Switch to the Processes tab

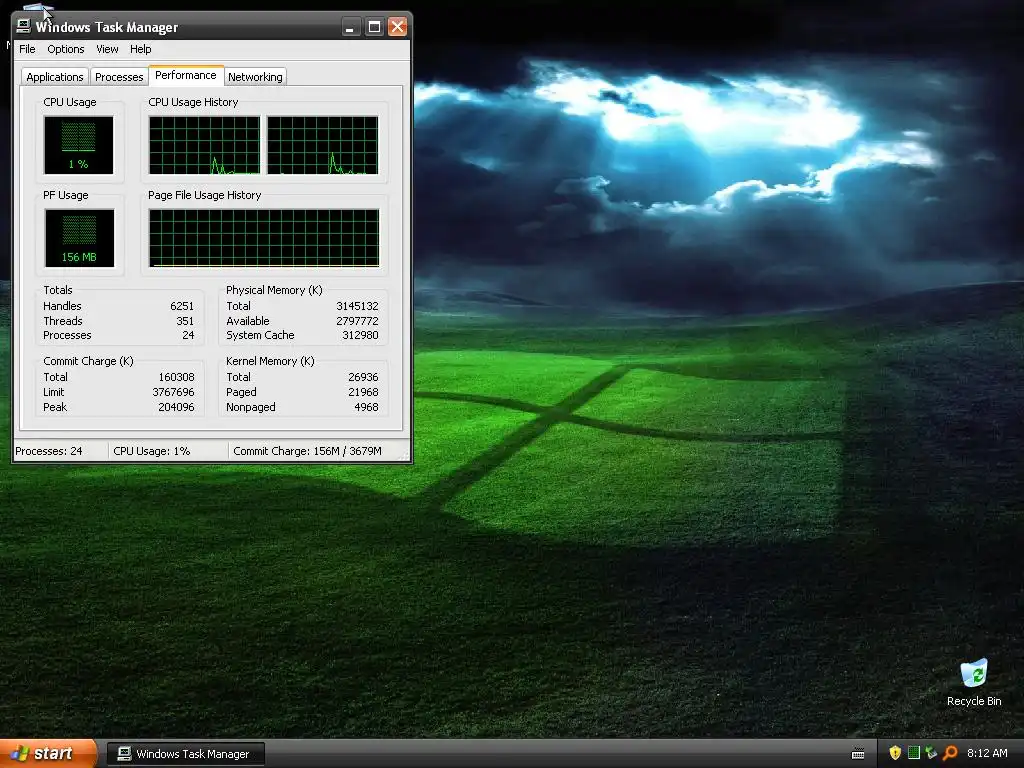tap(119, 77)
